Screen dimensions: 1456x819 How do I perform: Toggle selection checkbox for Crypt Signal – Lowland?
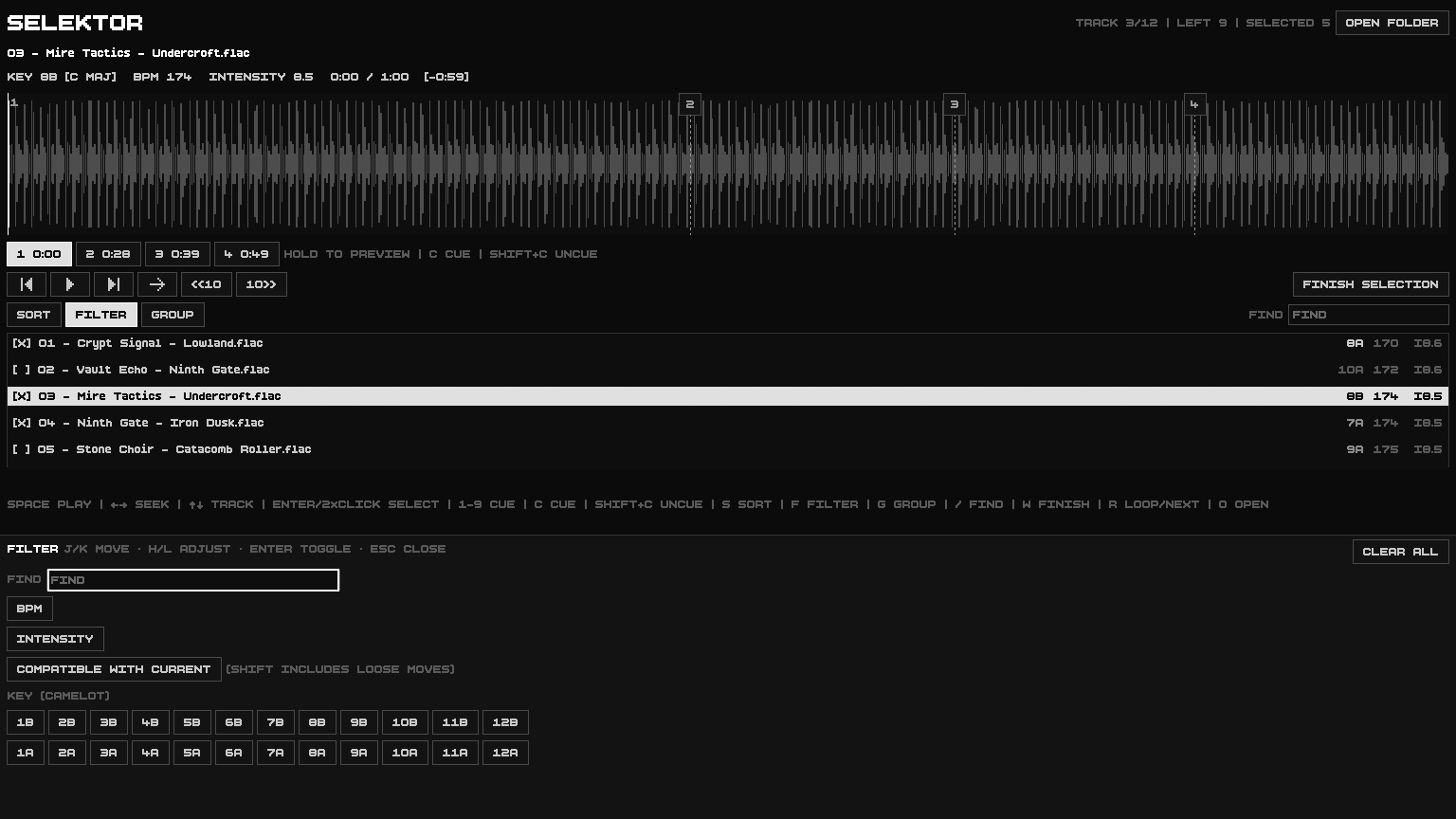pyautogui.click(x=21, y=343)
